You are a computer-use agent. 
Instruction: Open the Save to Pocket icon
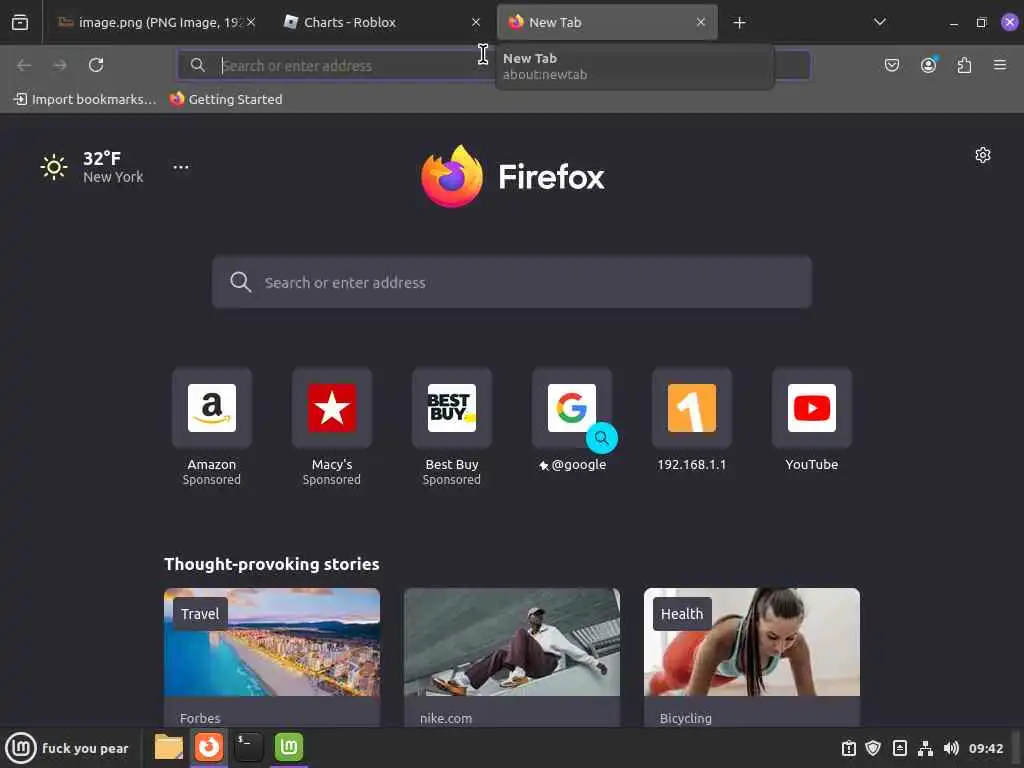[x=892, y=65]
